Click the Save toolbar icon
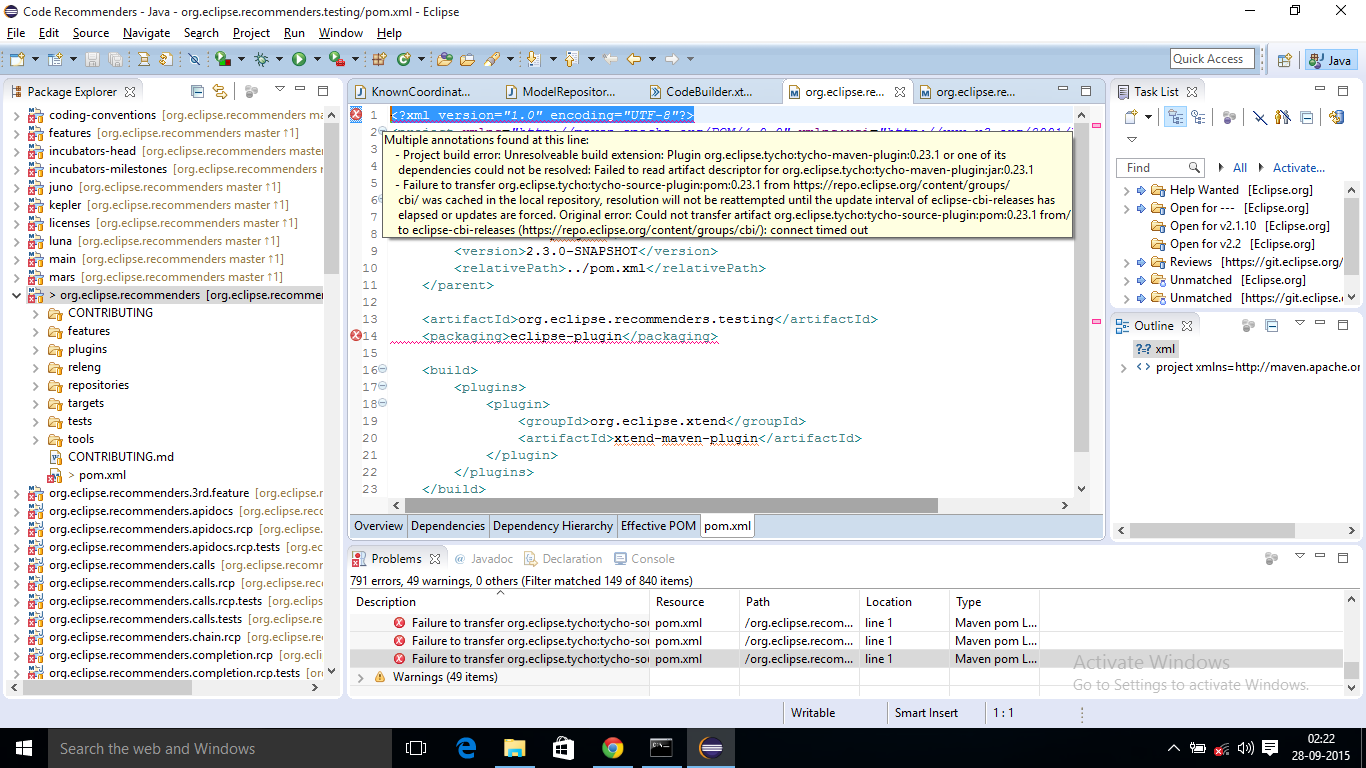The height and width of the screenshot is (768, 1366). pyautogui.click(x=92, y=59)
